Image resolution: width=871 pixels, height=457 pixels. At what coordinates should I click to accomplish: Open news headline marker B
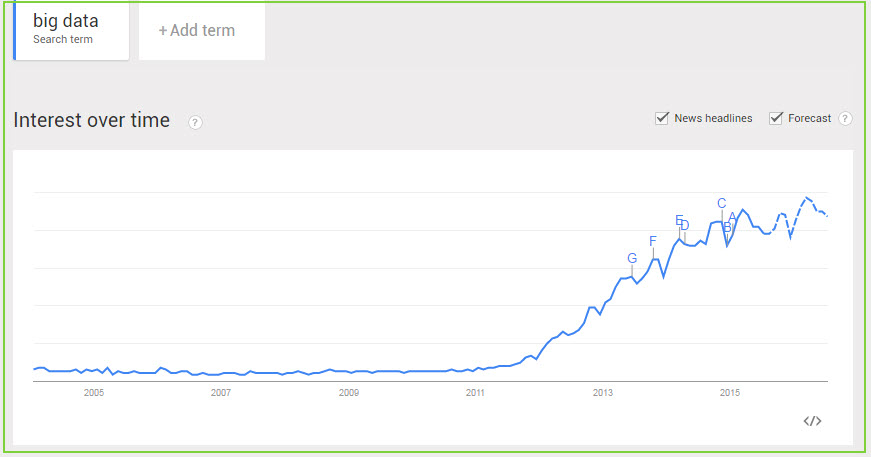pos(727,227)
